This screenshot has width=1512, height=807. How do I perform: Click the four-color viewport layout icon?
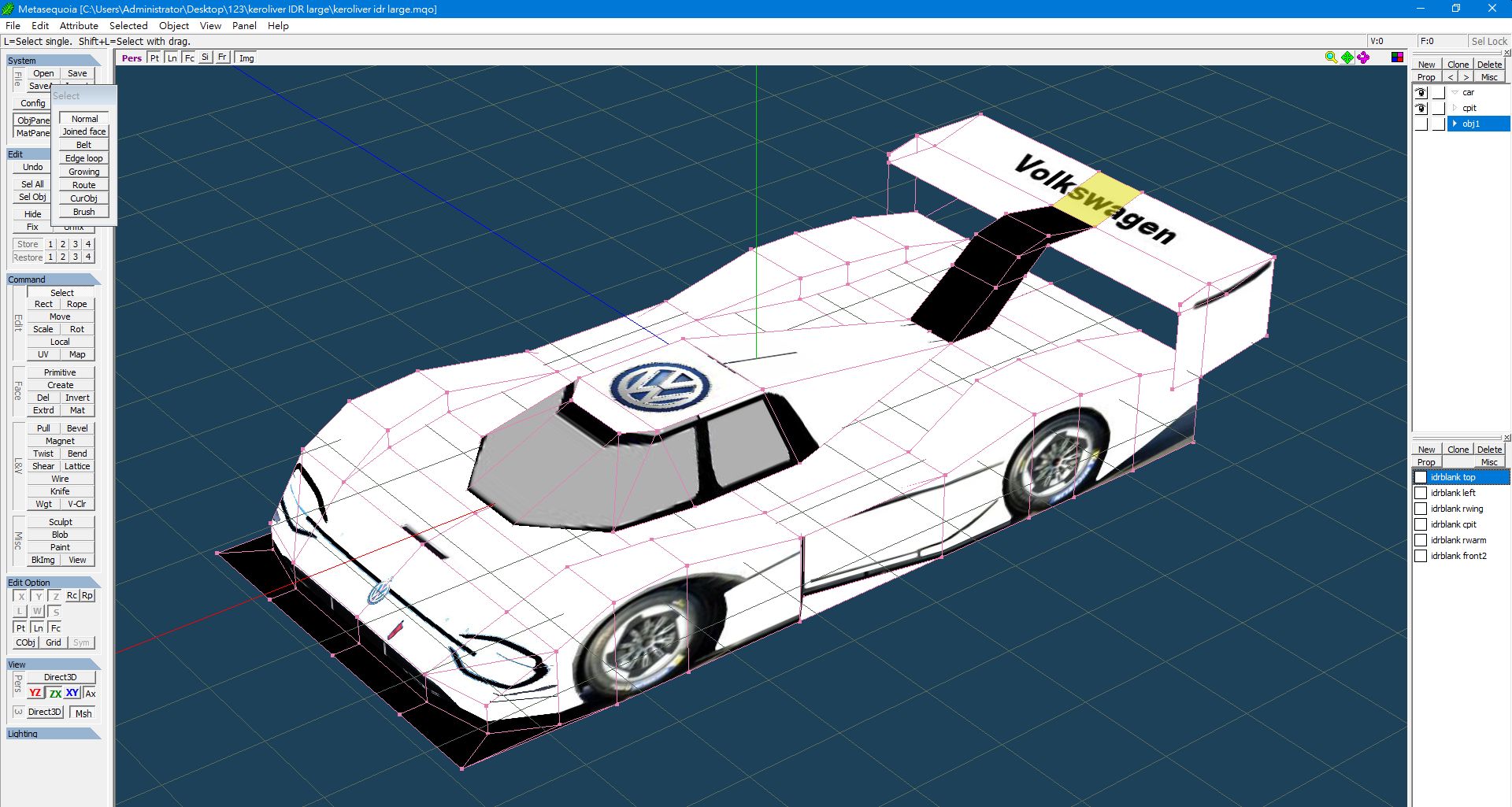click(1397, 57)
